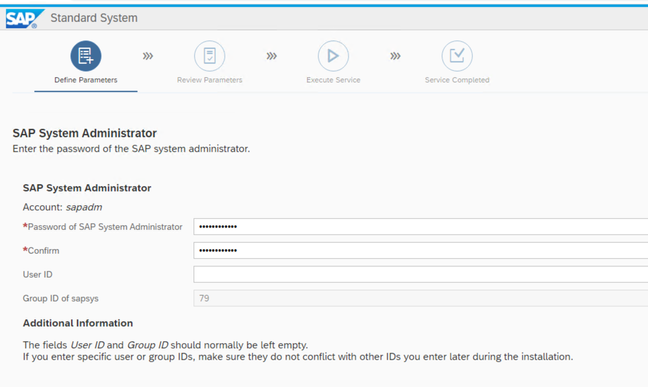
Task: Click into the User ID field
Action: 421,275
